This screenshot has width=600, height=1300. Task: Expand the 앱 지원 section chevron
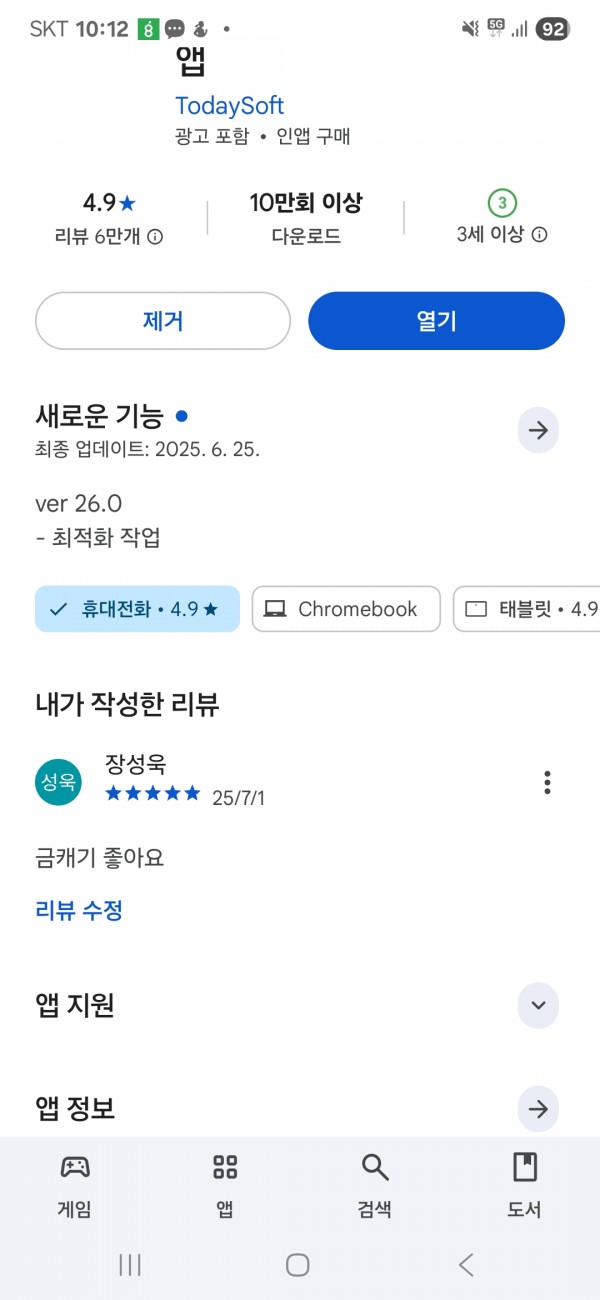[x=538, y=1005]
